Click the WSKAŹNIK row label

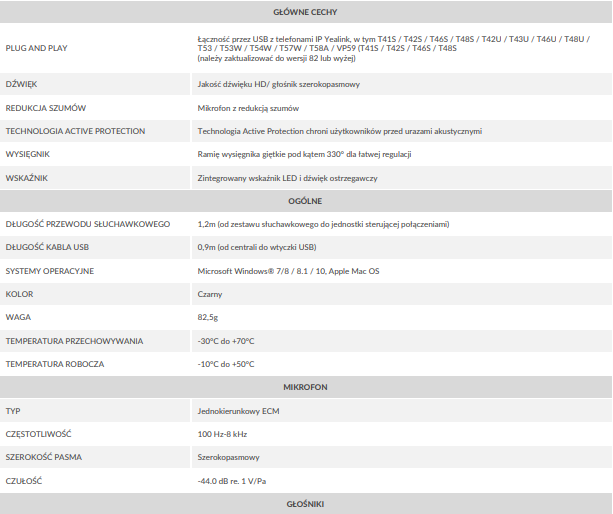[26, 178]
